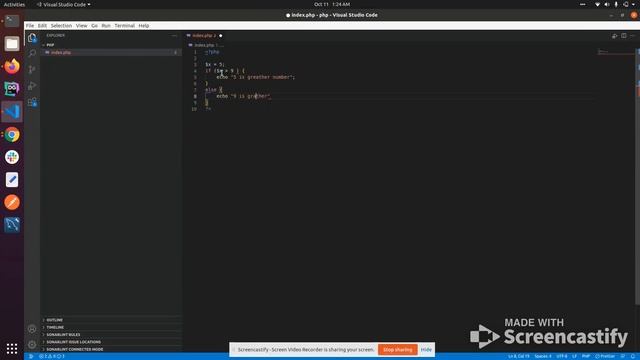Image resolution: width=640 pixels, height=360 pixels.
Task: Open the Edit menu
Action: coord(42,25)
